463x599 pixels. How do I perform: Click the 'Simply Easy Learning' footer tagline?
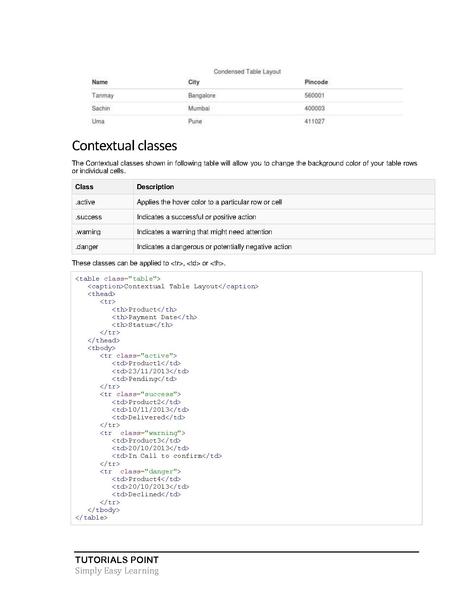click(x=117, y=571)
